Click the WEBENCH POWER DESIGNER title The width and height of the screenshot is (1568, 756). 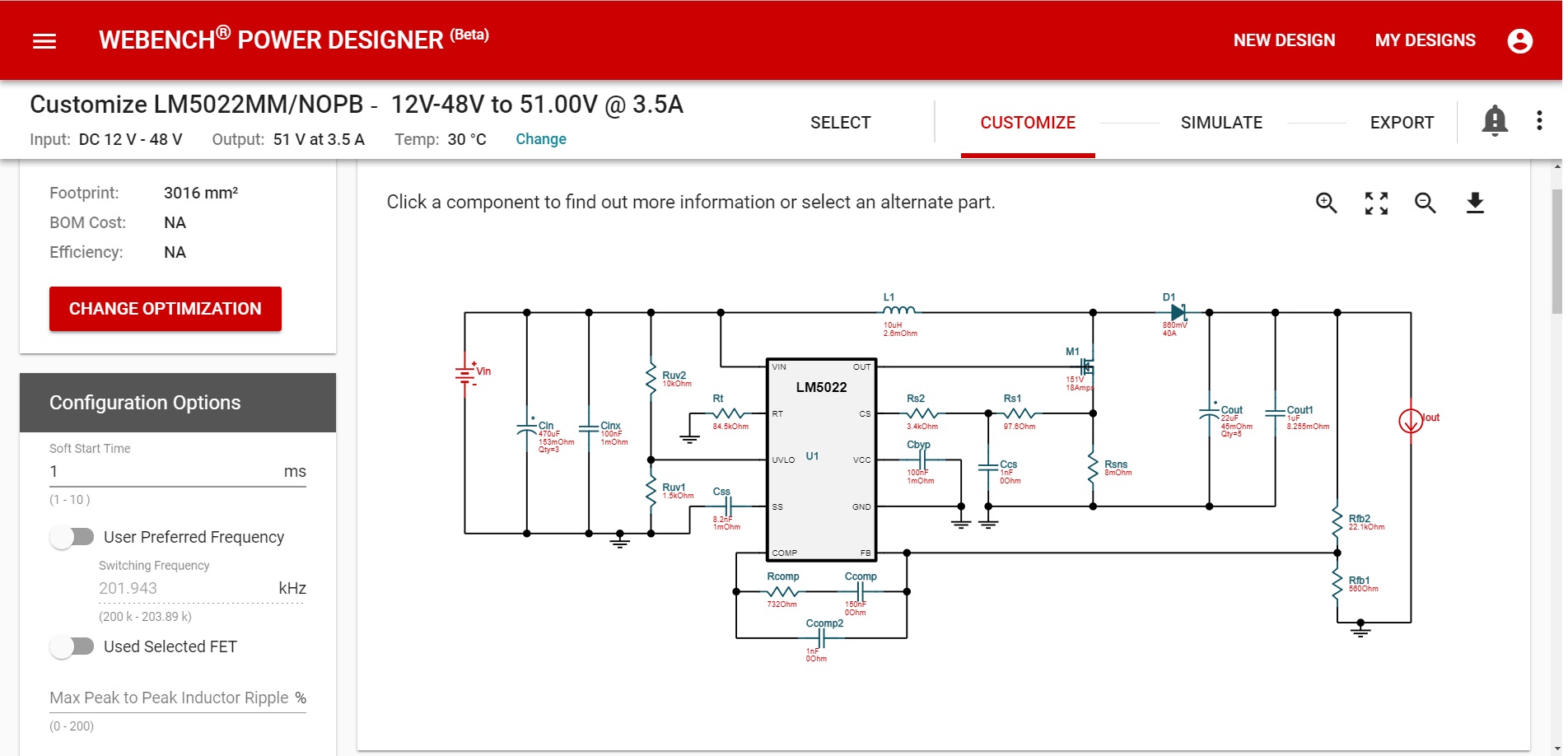pos(294,39)
